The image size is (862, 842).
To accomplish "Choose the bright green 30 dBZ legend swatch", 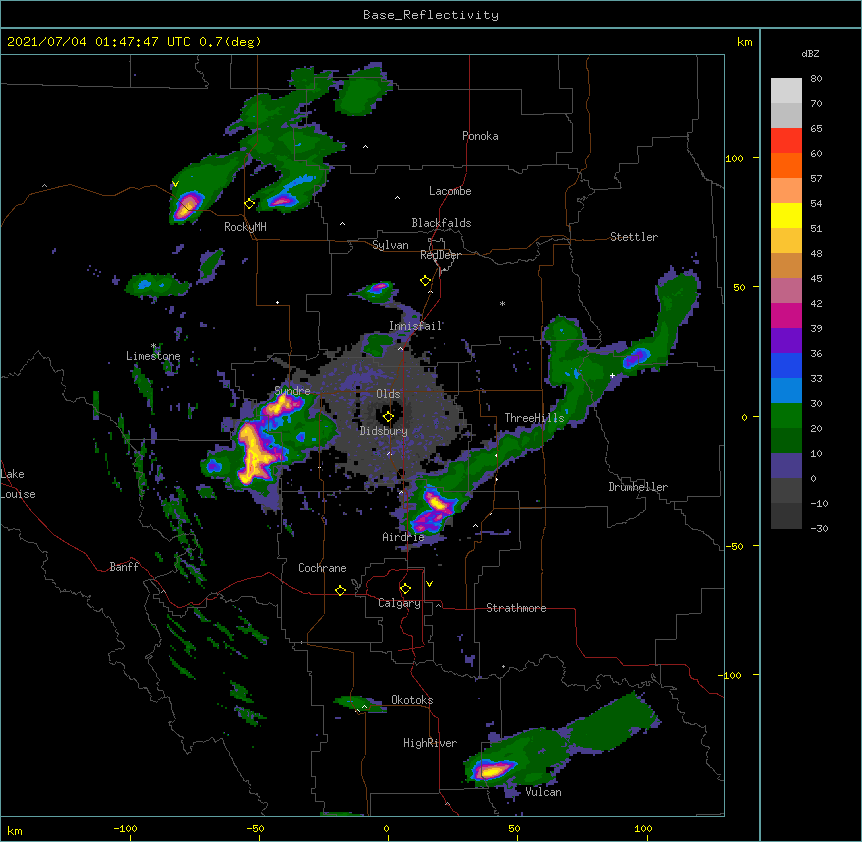I will (x=786, y=416).
